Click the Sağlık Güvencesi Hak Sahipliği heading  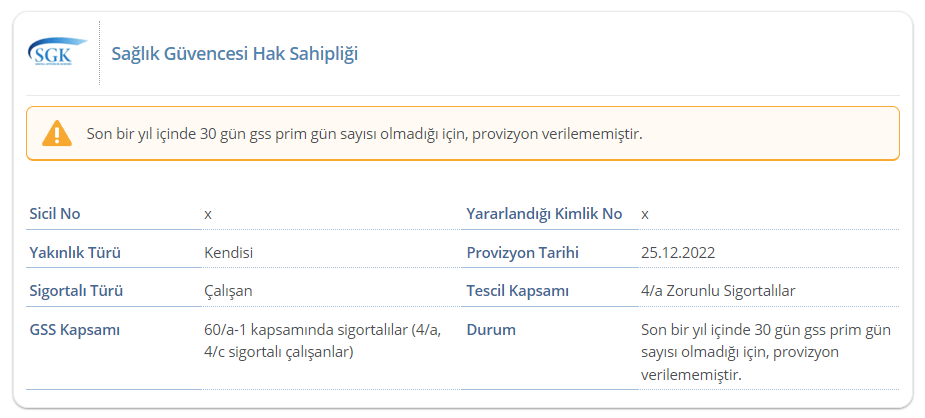click(235, 54)
